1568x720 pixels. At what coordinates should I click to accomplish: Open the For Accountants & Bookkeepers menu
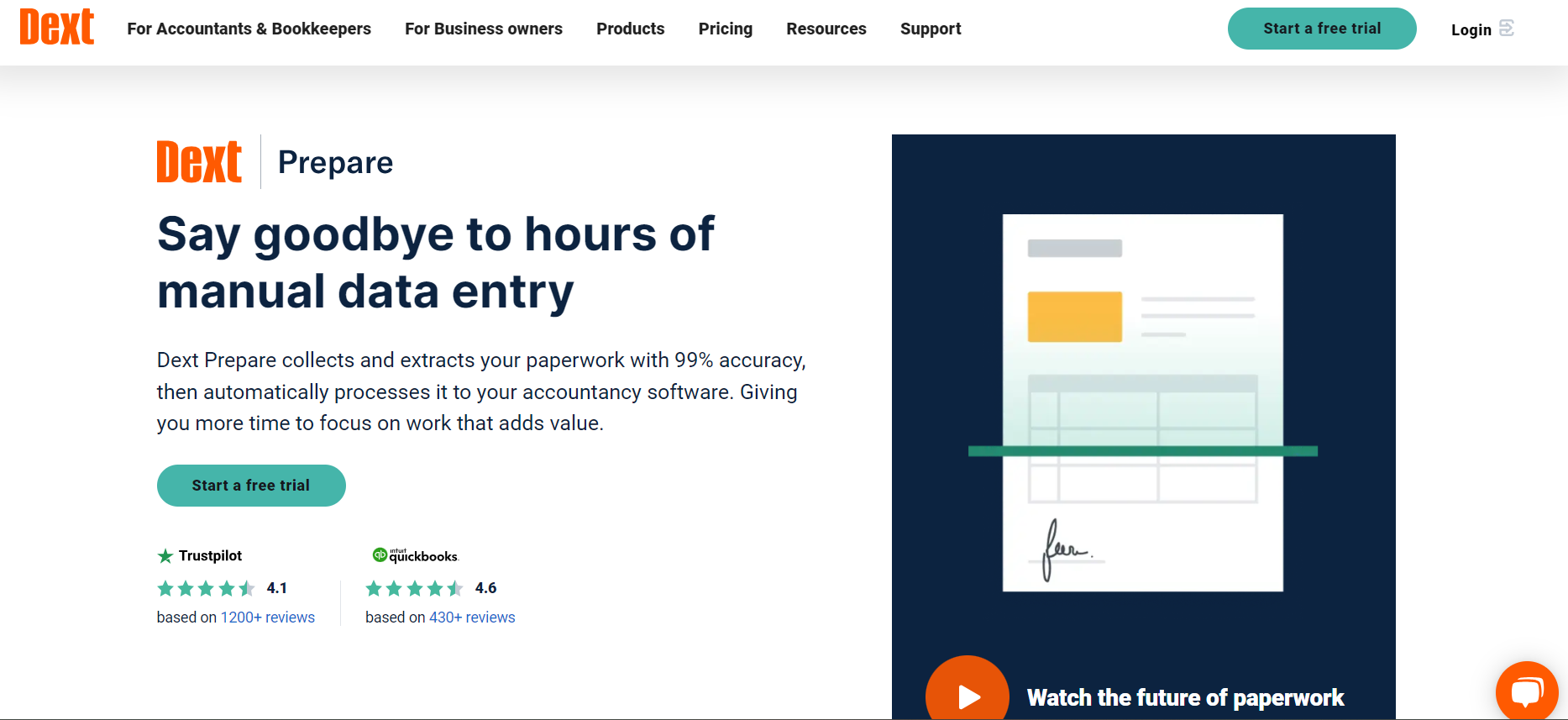[x=249, y=29]
